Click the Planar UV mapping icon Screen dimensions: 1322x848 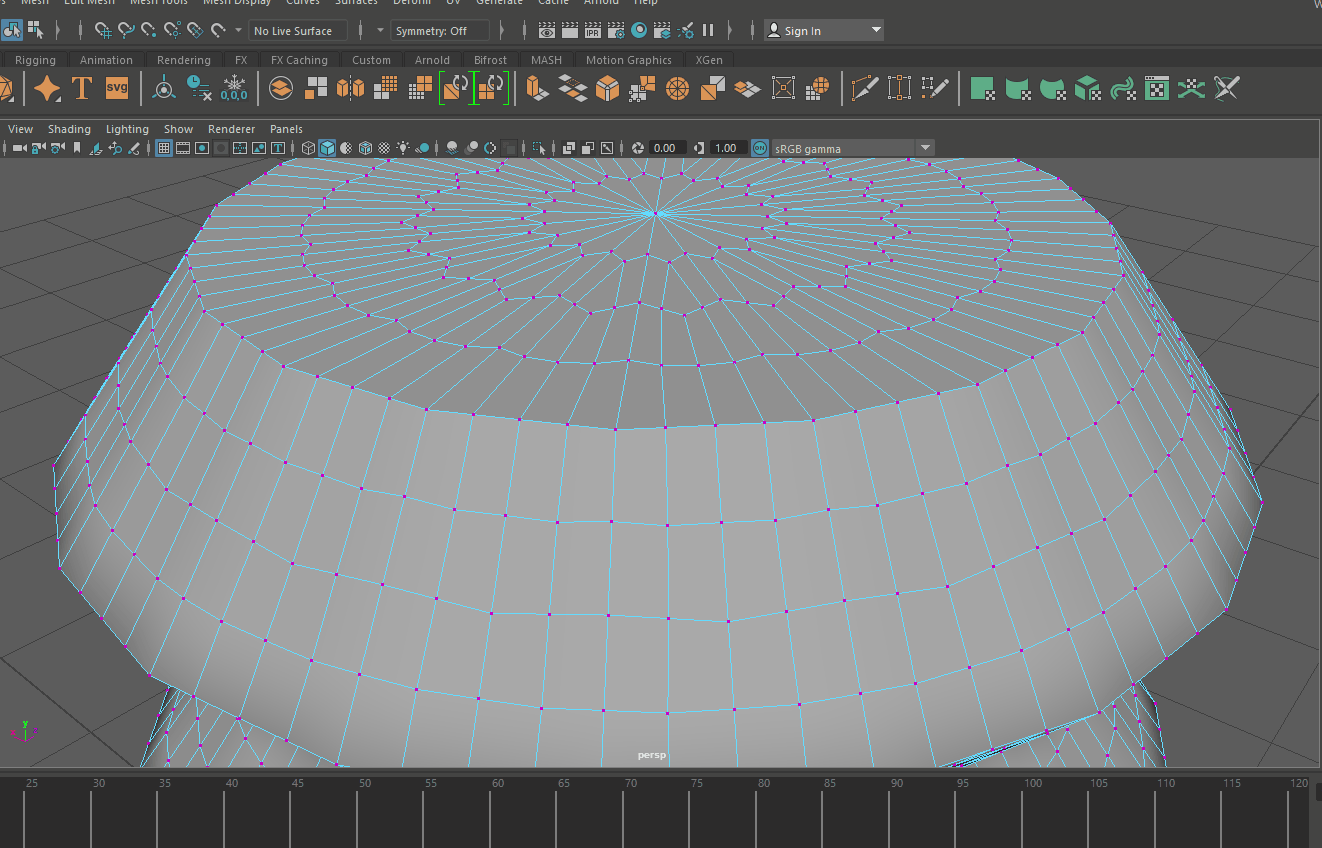(x=982, y=89)
